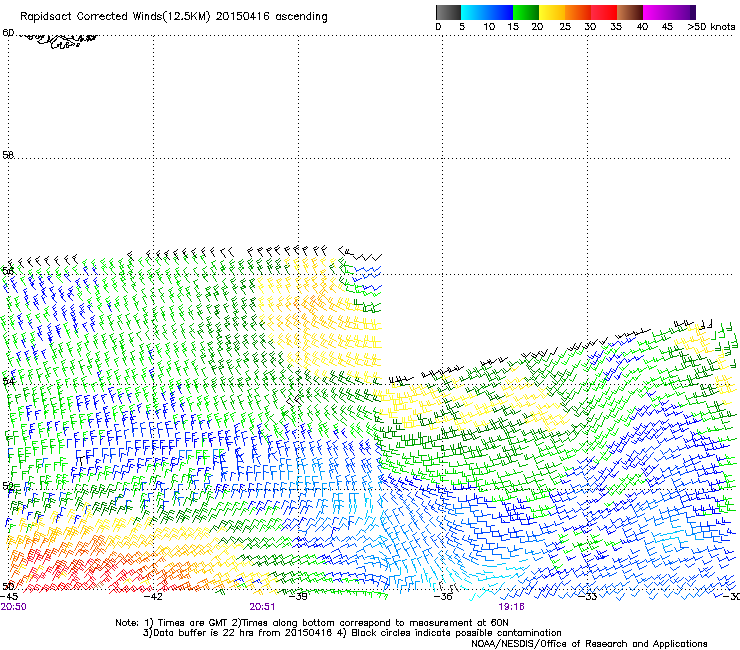Screen dimensions: 740x650
Task: Click the longitude label '-39'
Action: pyautogui.click(x=298, y=596)
